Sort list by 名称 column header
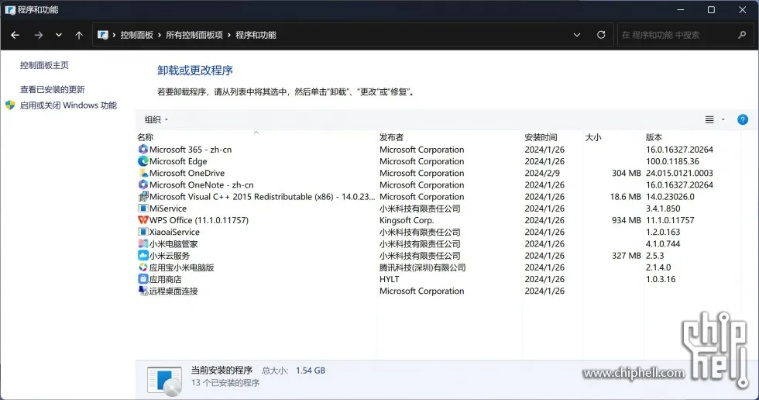Screen dimensions: 759x400 click(x=146, y=137)
